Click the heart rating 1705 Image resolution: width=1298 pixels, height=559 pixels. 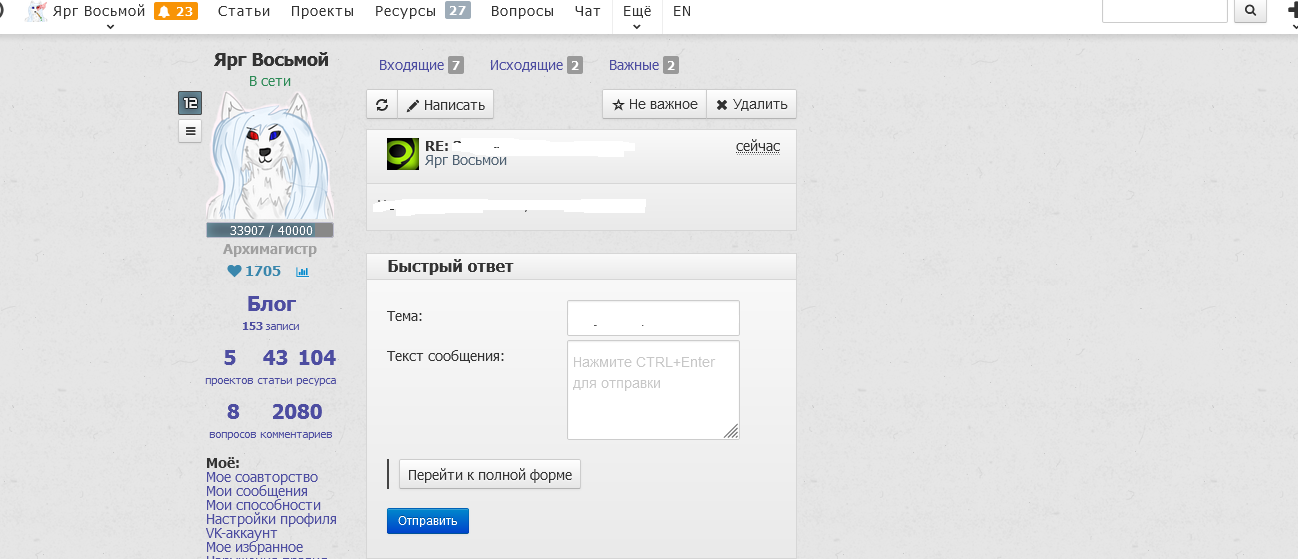[254, 271]
